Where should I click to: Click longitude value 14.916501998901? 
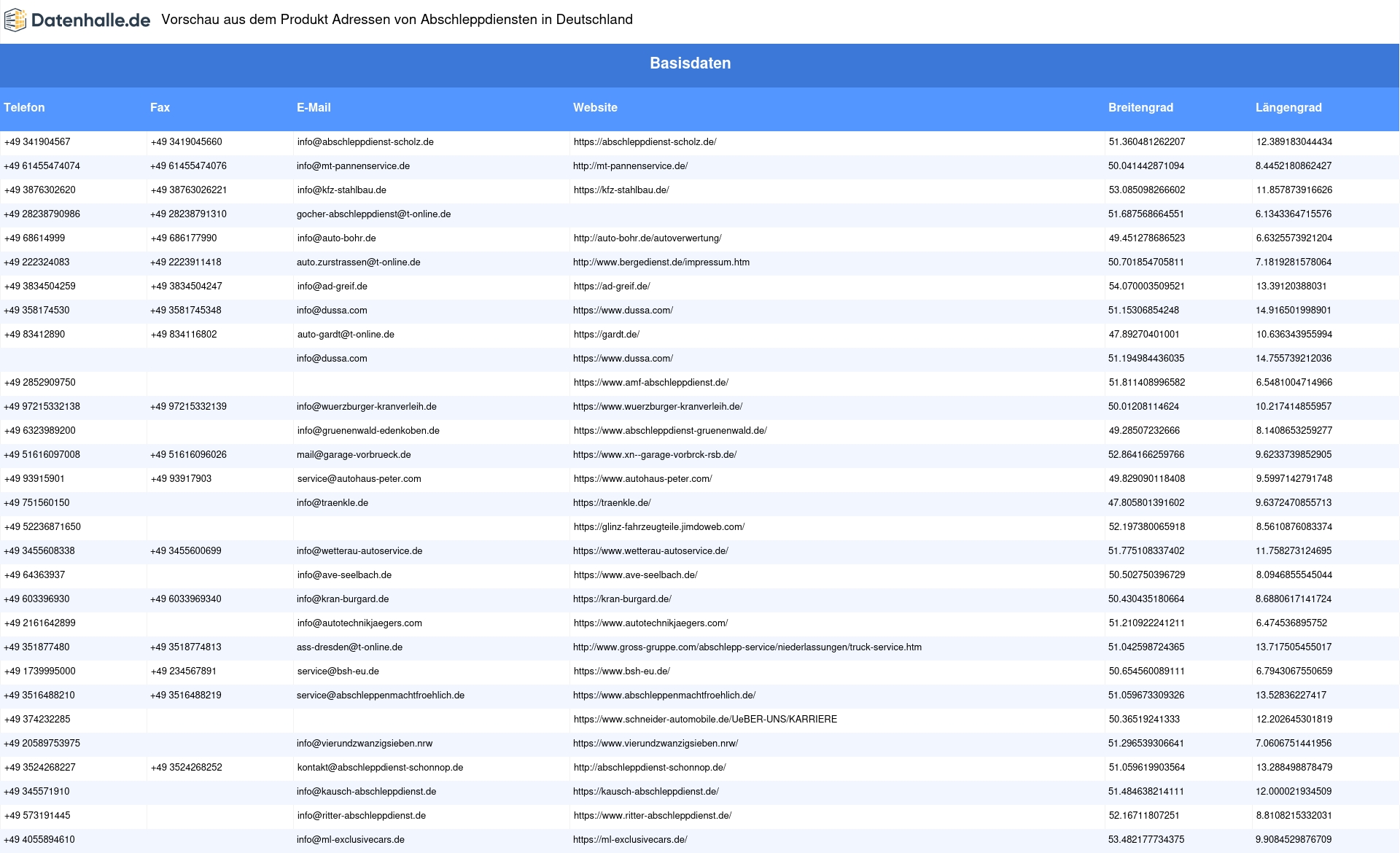pos(1294,311)
